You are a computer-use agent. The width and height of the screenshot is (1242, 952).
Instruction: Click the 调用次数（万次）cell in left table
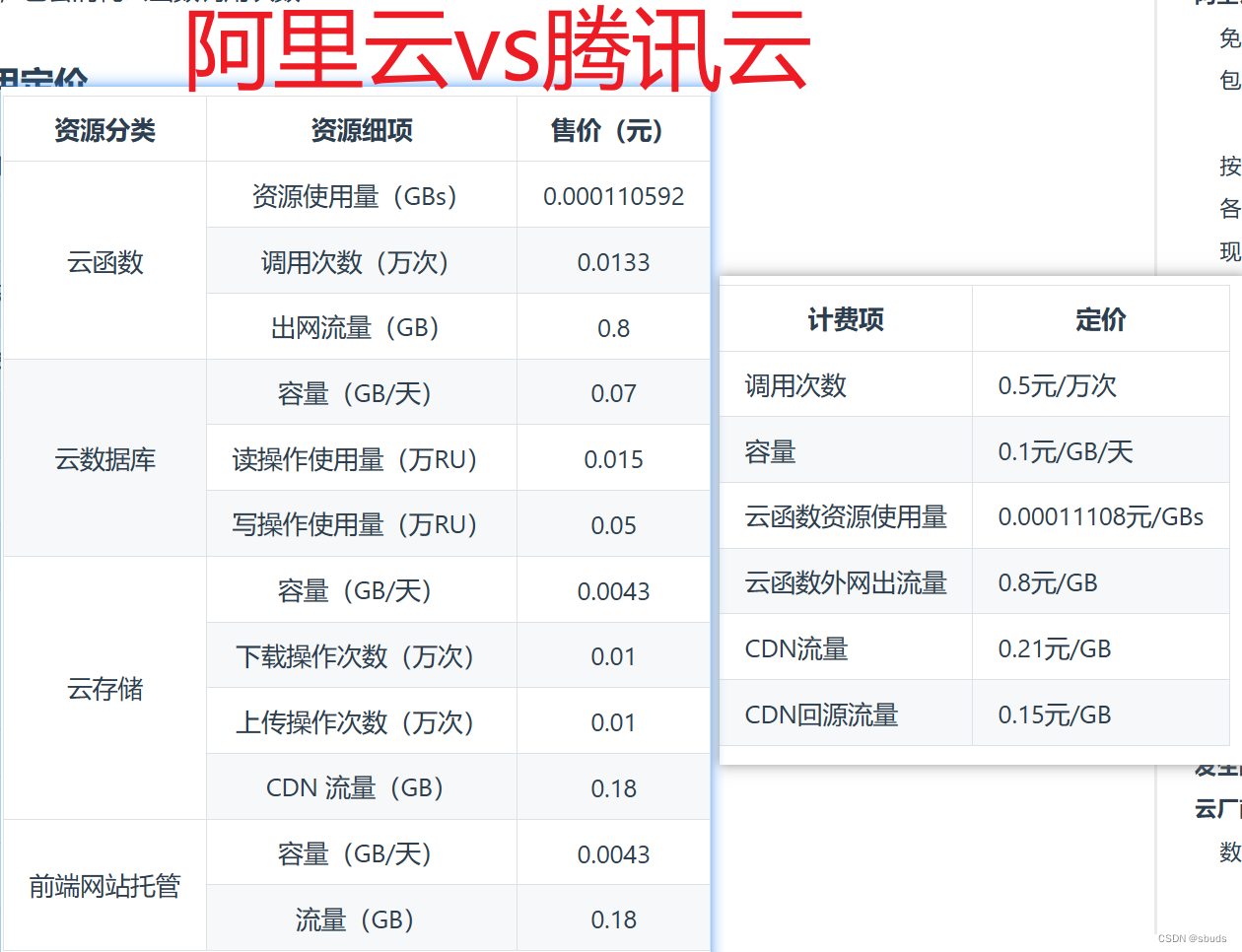pyautogui.click(x=362, y=262)
